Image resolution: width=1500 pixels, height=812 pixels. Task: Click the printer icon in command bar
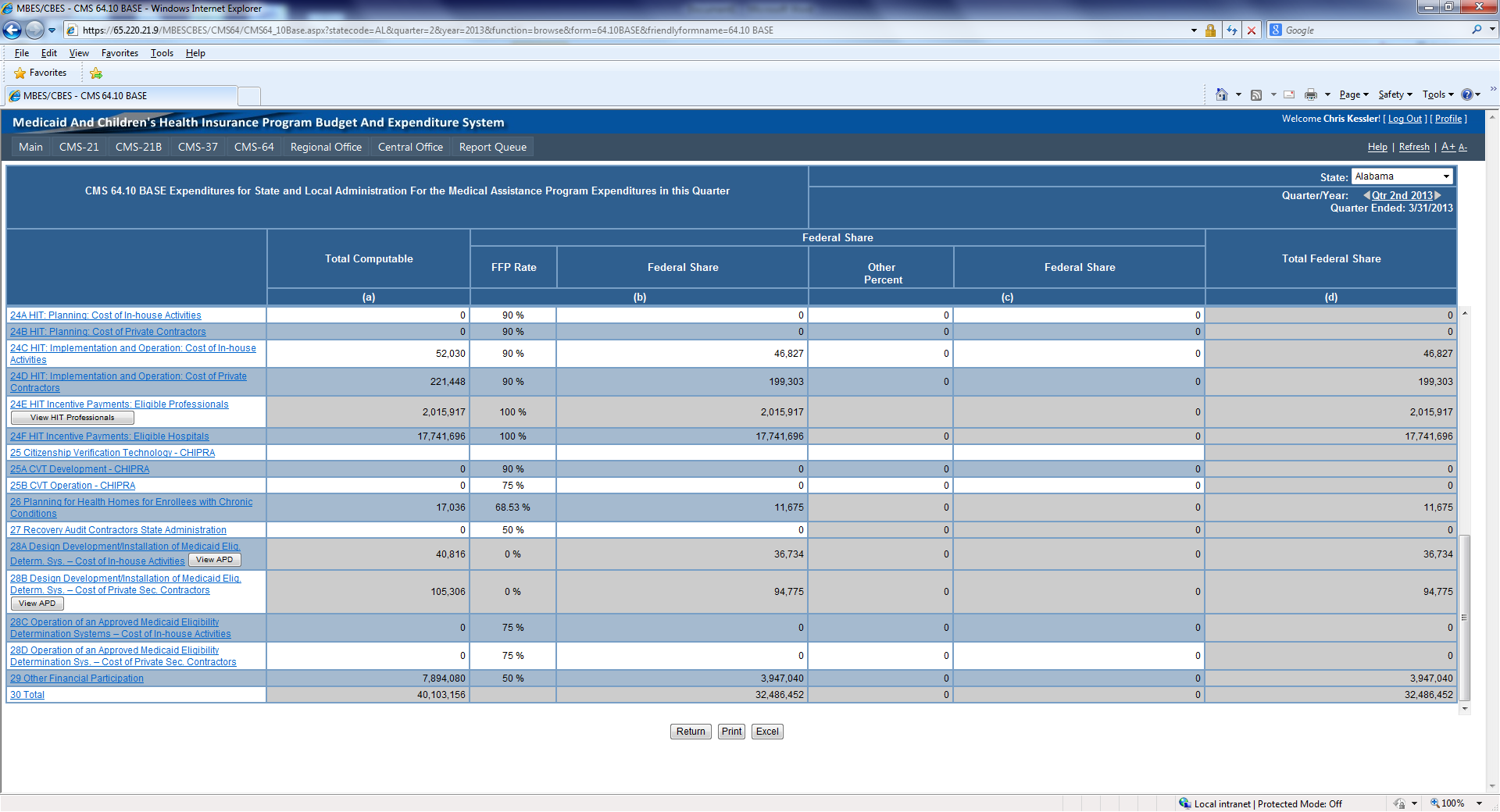coord(1311,94)
